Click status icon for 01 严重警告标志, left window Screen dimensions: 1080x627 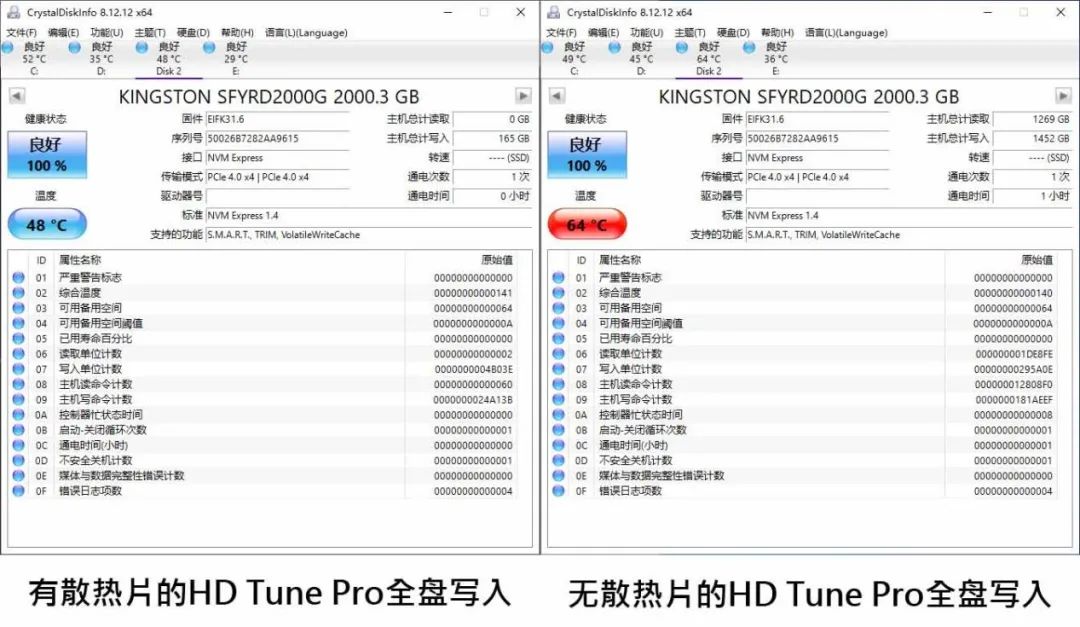19,278
